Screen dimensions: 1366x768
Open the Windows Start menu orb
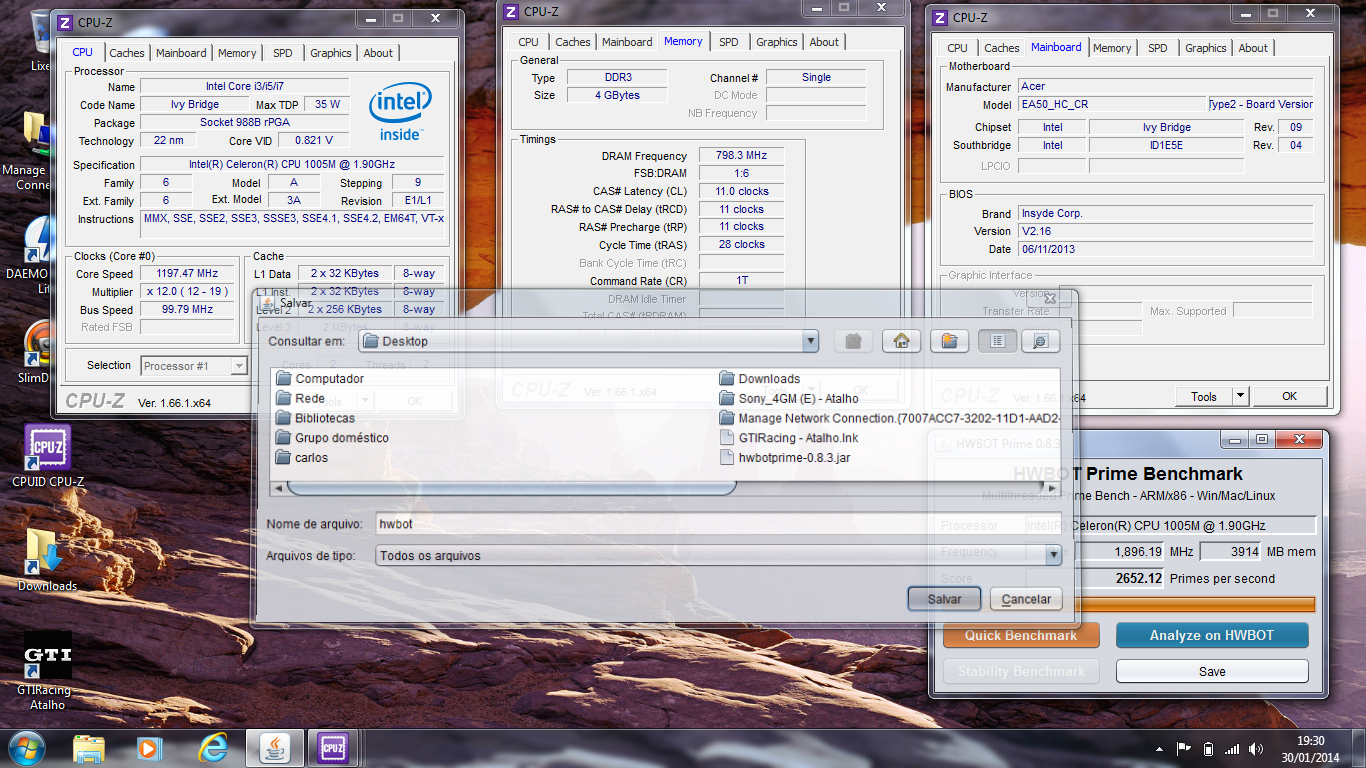coord(25,747)
